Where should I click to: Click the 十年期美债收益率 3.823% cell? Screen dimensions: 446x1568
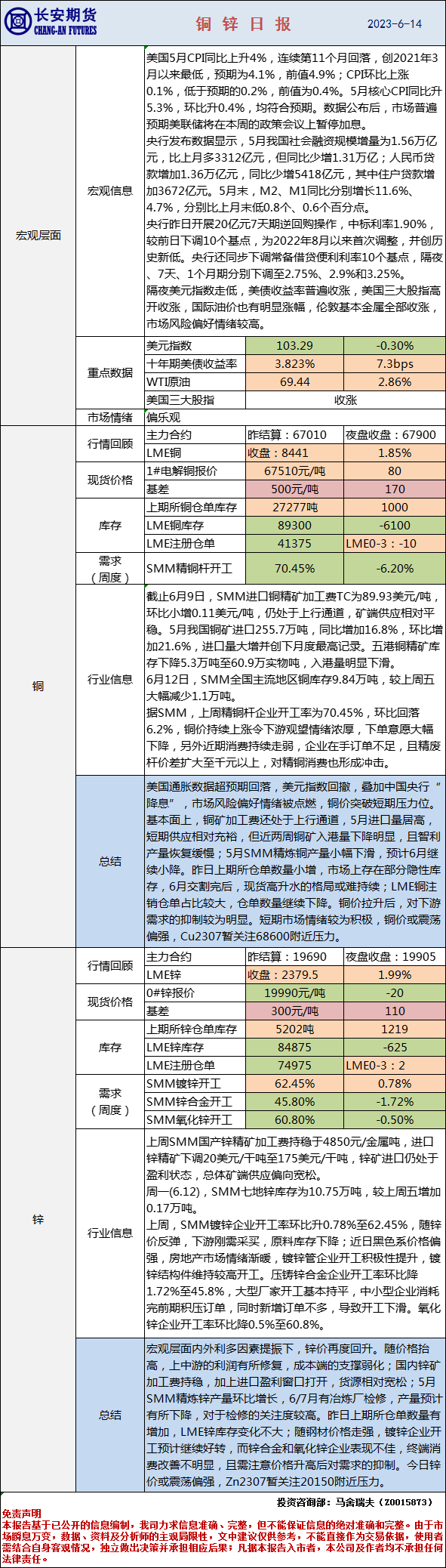(294, 364)
